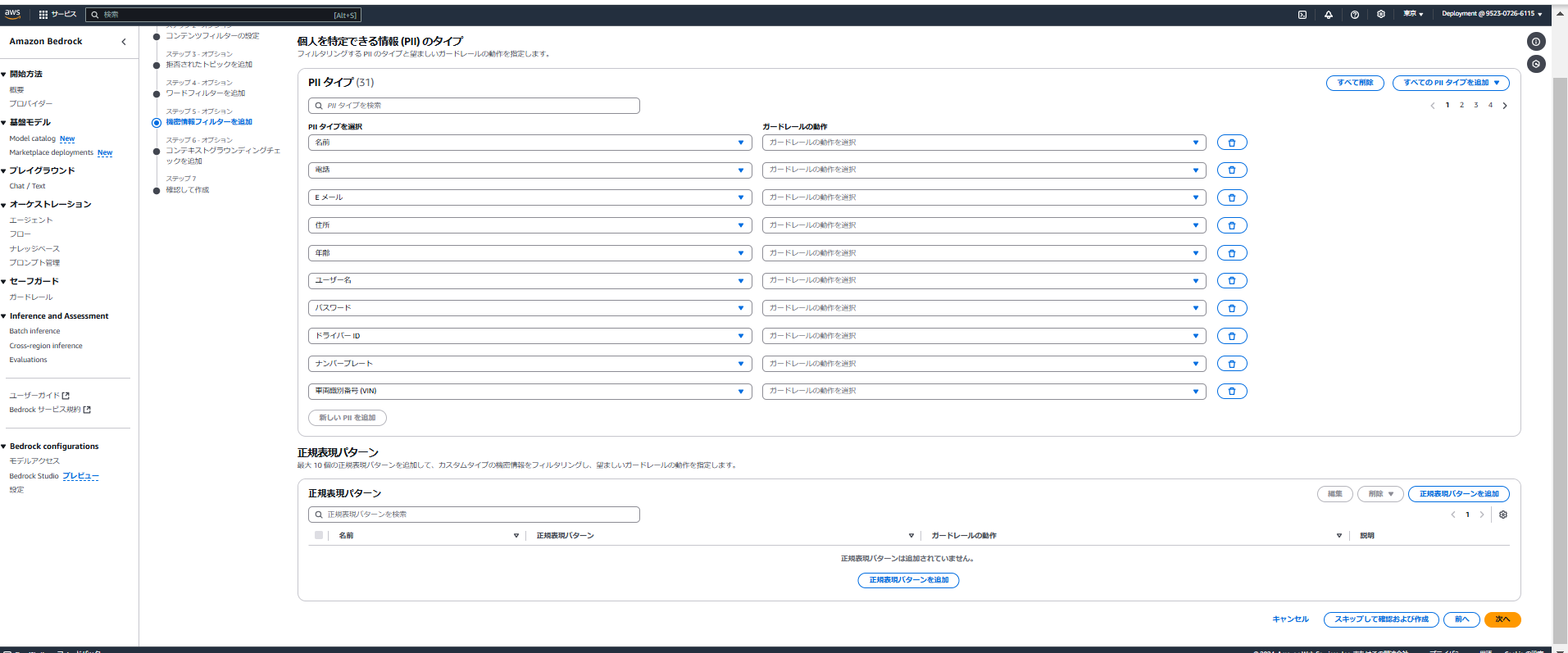Open the 名前 PII type dropdown

(530, 143)
